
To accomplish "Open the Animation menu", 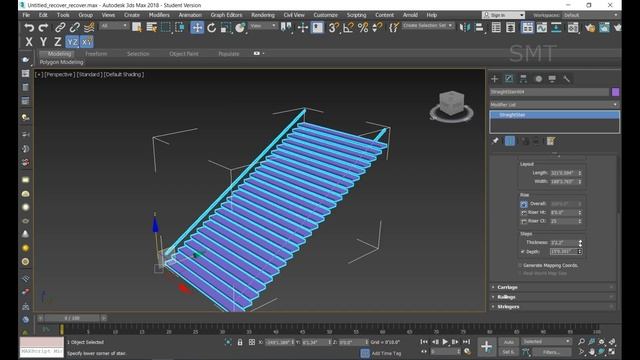I will [x=190, y=15].
